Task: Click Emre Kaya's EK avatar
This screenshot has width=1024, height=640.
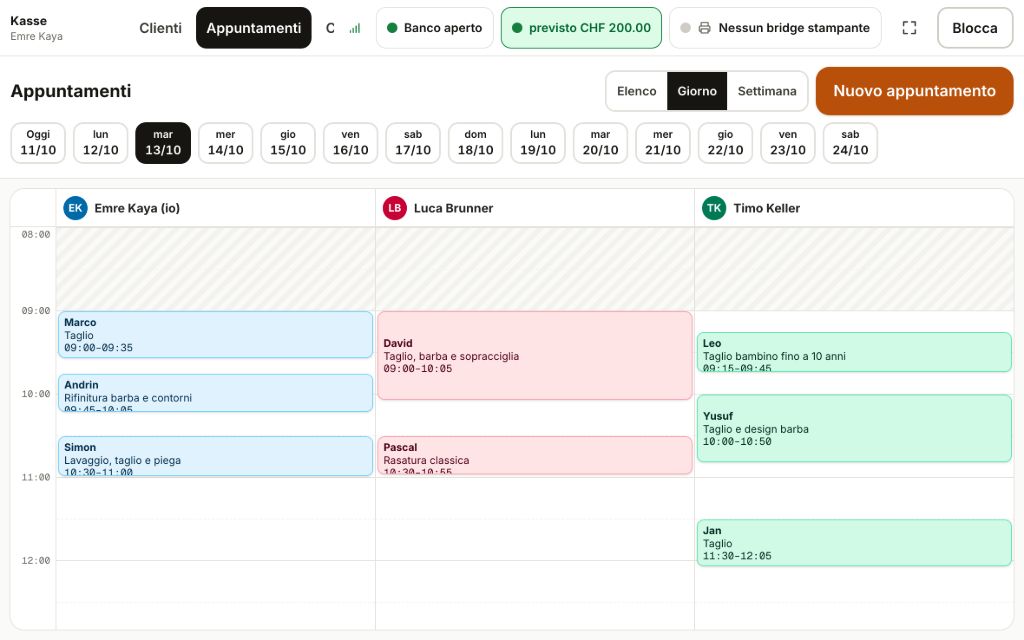Action: [x=75, y=208]
